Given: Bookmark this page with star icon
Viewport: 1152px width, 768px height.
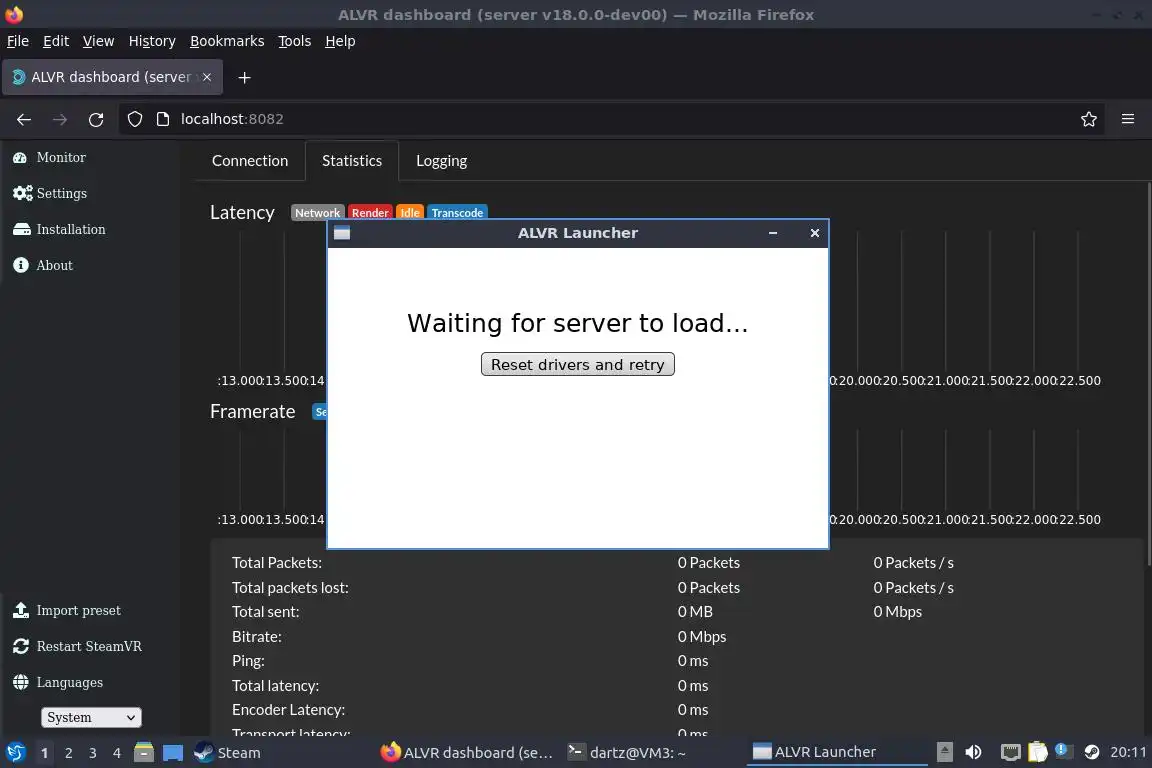Looking at the screenshot, I should click(1089, 119).
